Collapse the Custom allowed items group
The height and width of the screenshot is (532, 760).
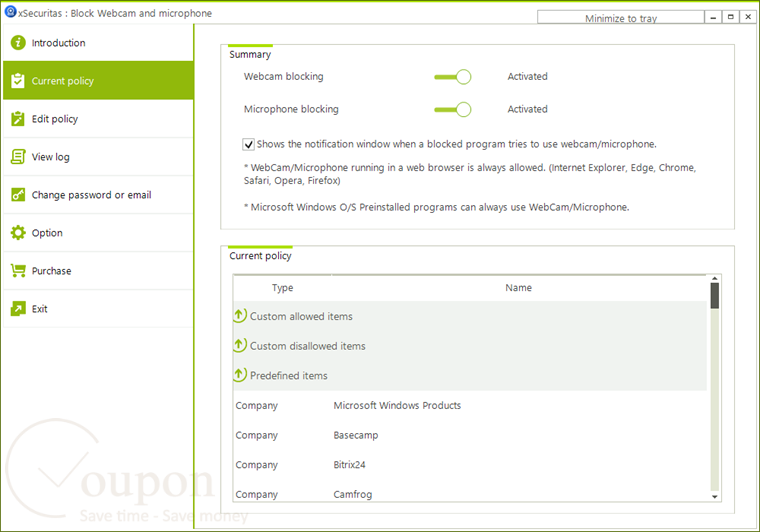click(239, 316)
